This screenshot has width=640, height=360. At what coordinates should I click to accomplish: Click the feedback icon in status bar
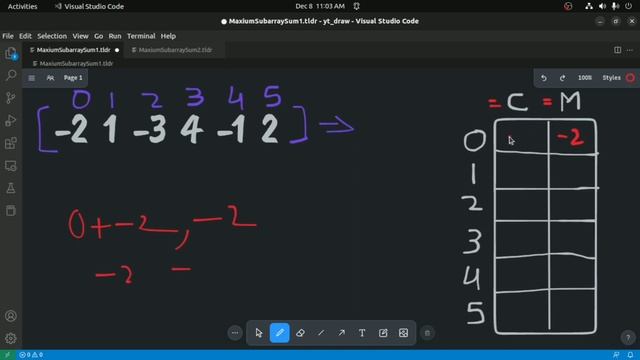[616, 355]
